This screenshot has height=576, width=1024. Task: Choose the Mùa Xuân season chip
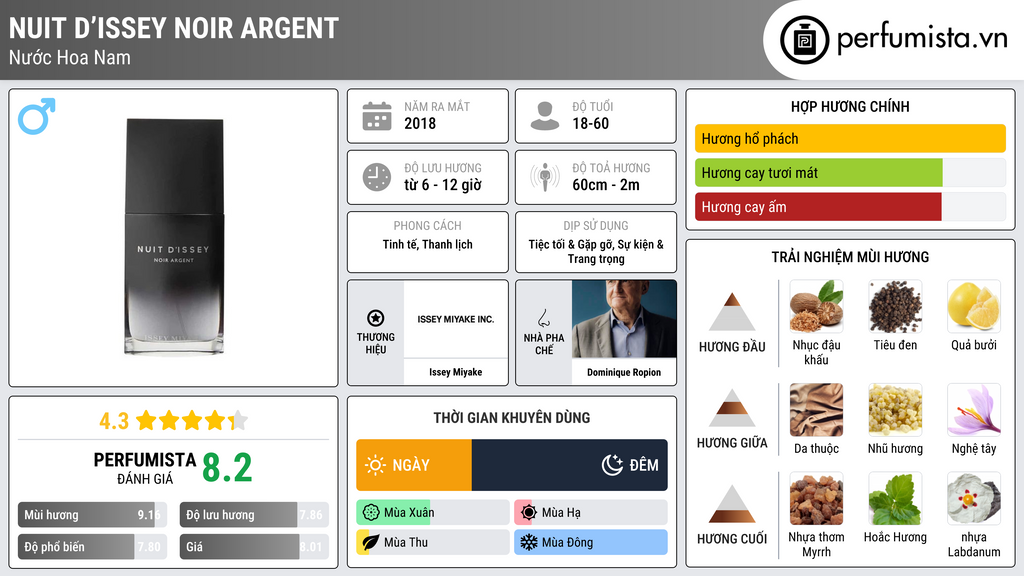coord(432,513)
